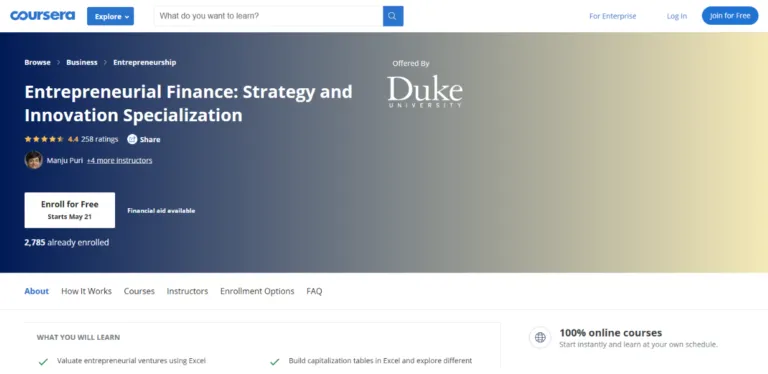Click the globe icon beside 100% online courses
This screenshot has height=374, width=768.
pyautogui.click(x=540, y=337)
